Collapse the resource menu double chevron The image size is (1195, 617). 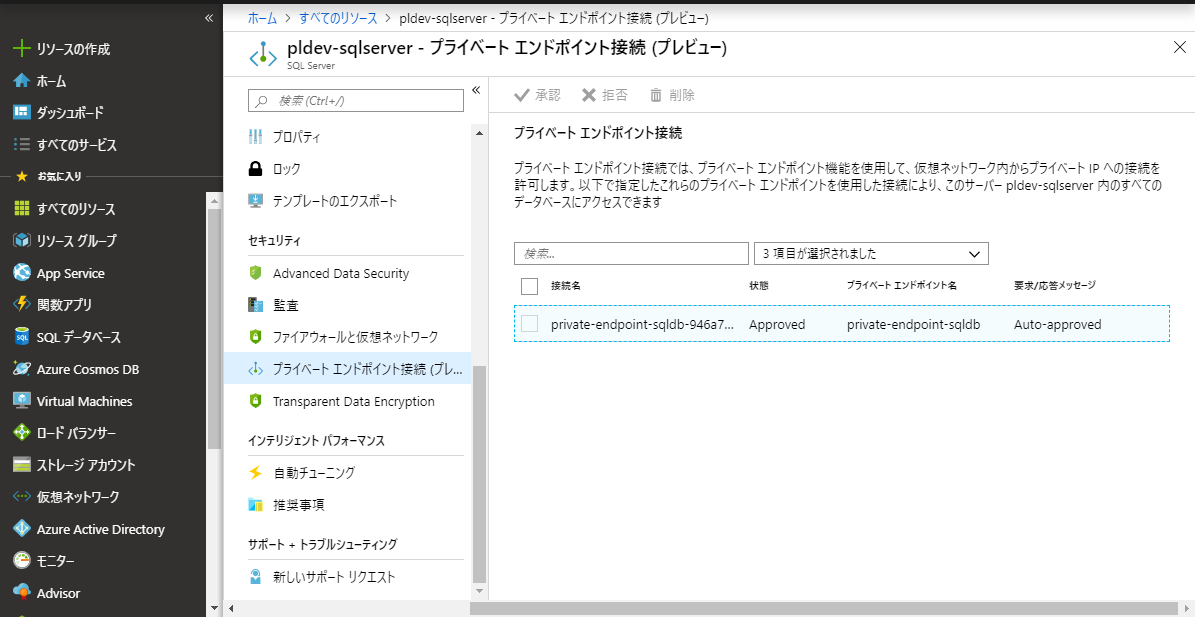(476, 90)
